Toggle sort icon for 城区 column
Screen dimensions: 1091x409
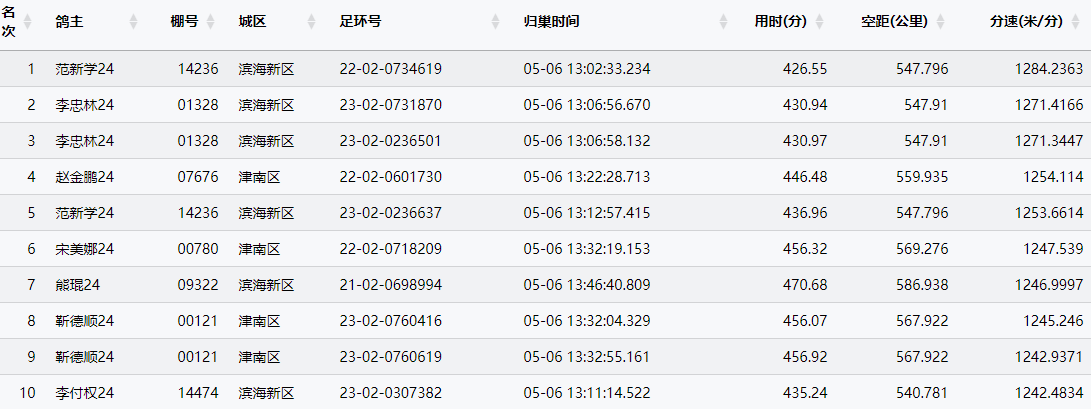(x=312, y=21)
